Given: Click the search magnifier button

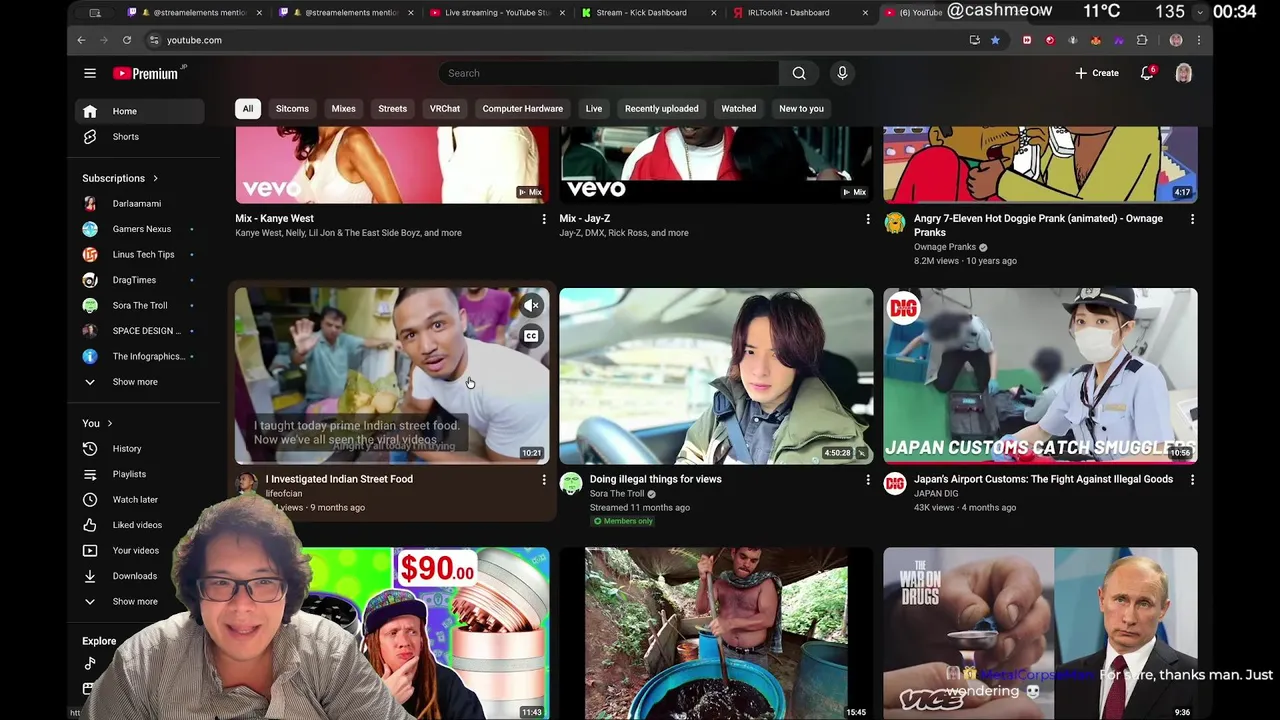Looking at the screenshot, I should point(799,73).
